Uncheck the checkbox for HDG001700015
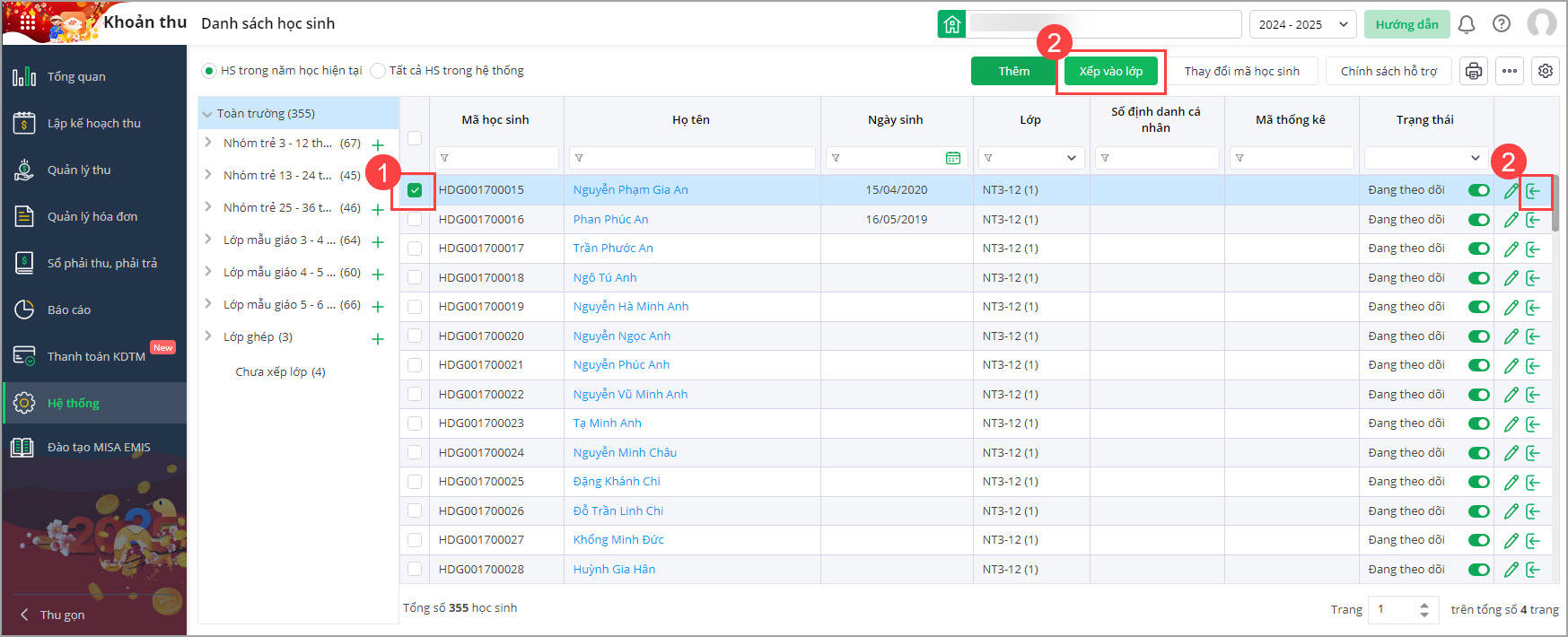The width and height of the screenshot is (1568, 637). point(415,190)
